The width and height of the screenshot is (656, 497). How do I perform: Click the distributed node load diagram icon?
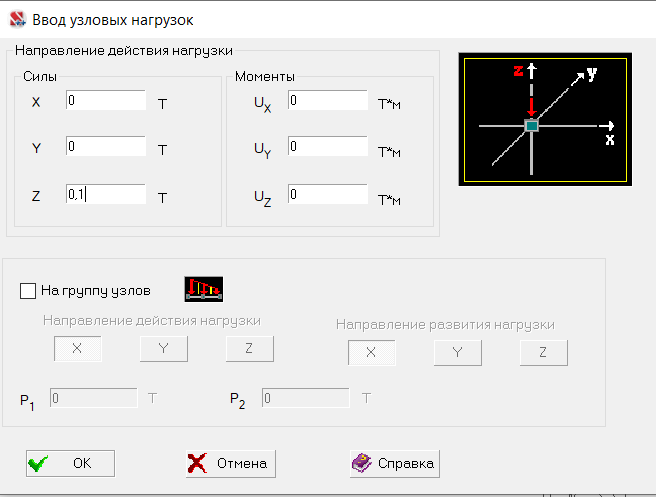pos(204,289)
